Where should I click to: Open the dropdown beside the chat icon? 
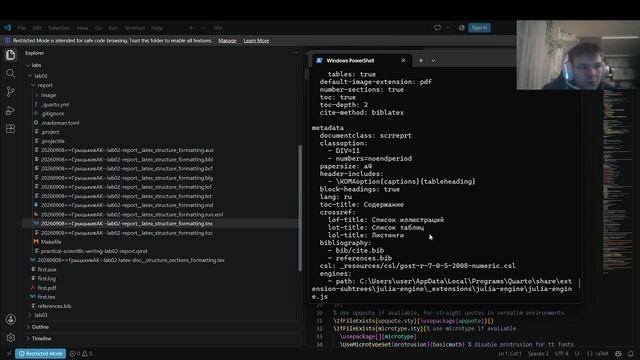click(448, 28)
